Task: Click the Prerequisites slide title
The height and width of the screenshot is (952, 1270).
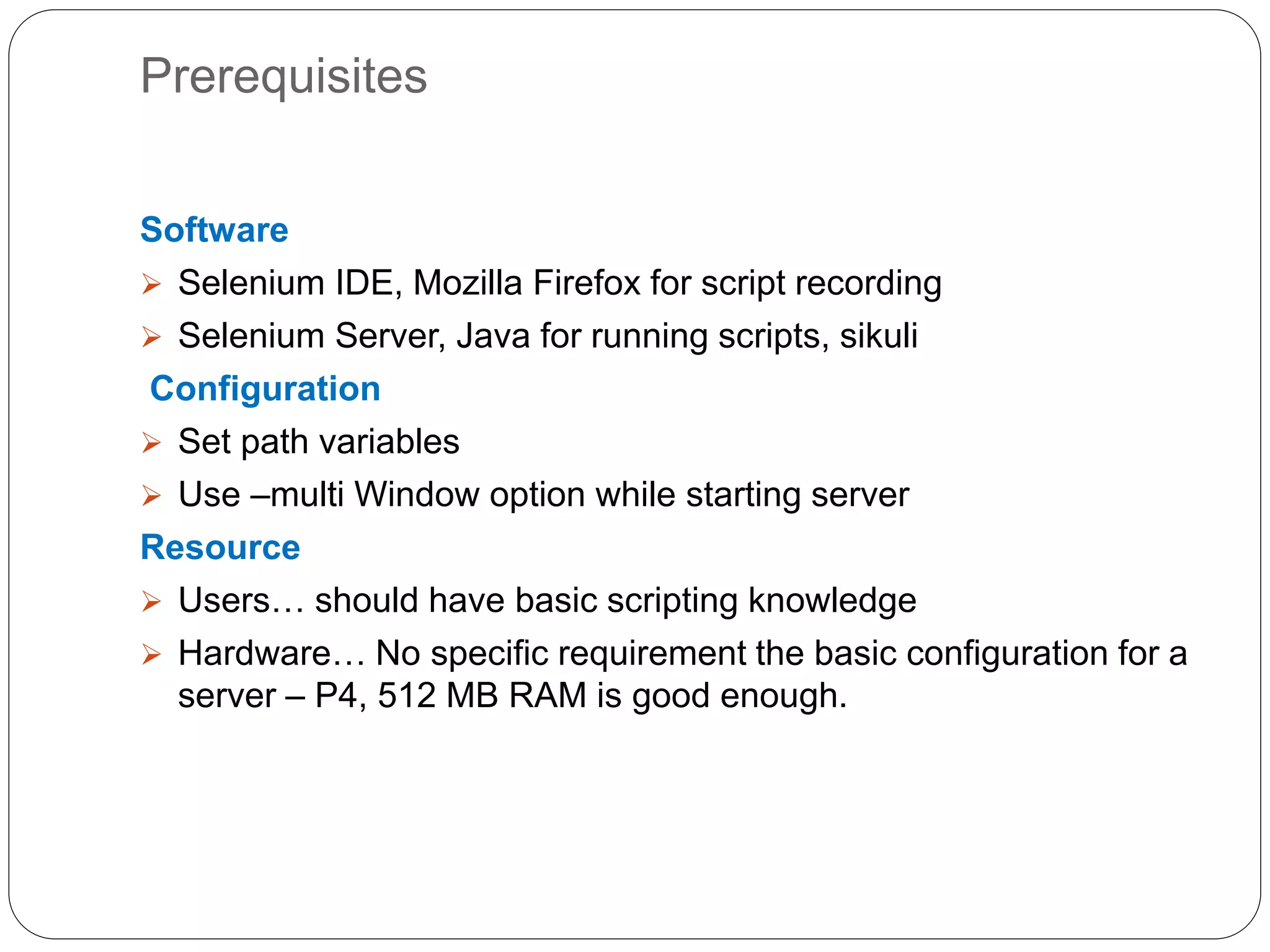Action: [283, 76]
